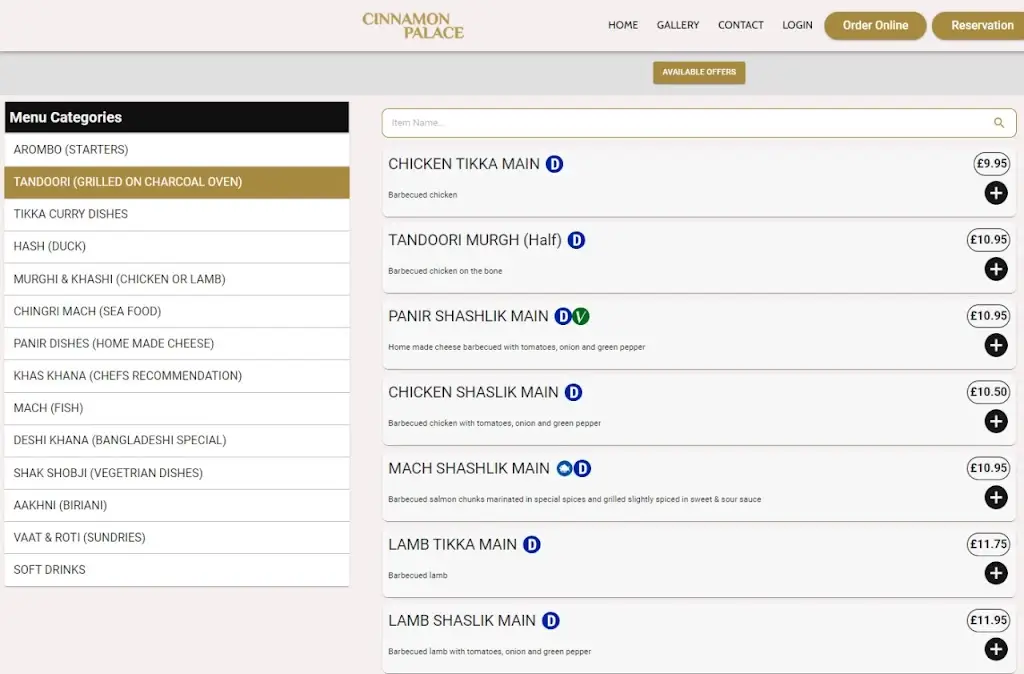Open the AVAILABLE OFFERS panel
The height and width of the screenshot is (674, 1024).
pyautogui.click(x=698, y=72)
